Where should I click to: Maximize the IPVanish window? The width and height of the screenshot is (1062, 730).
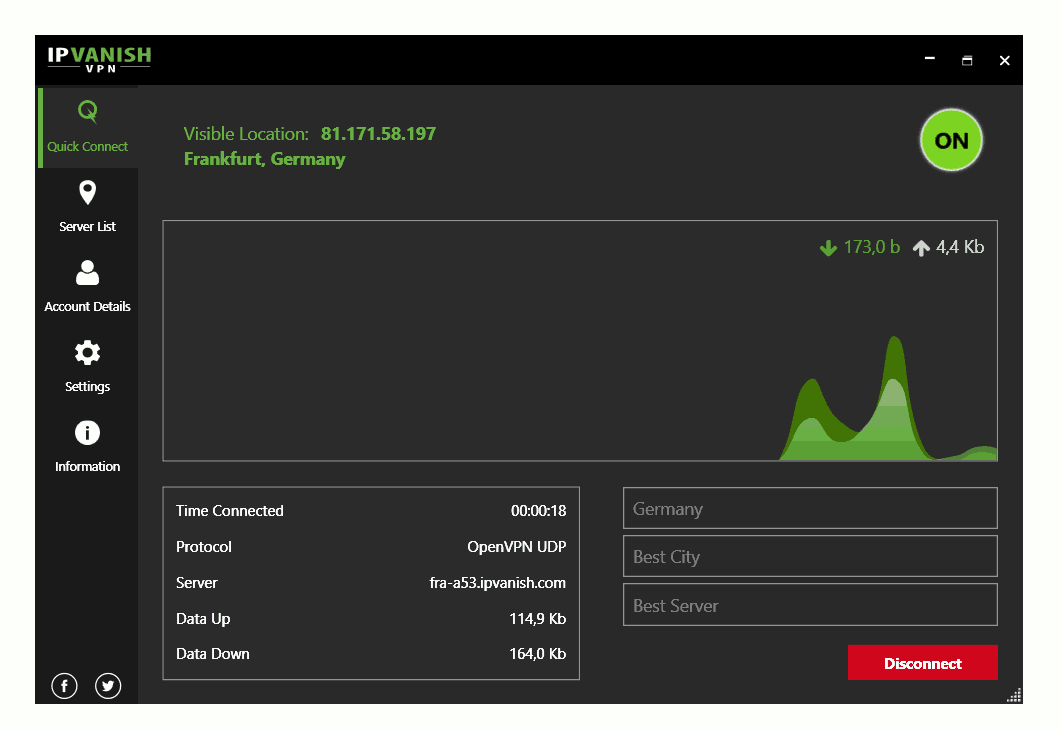[967, 60]
